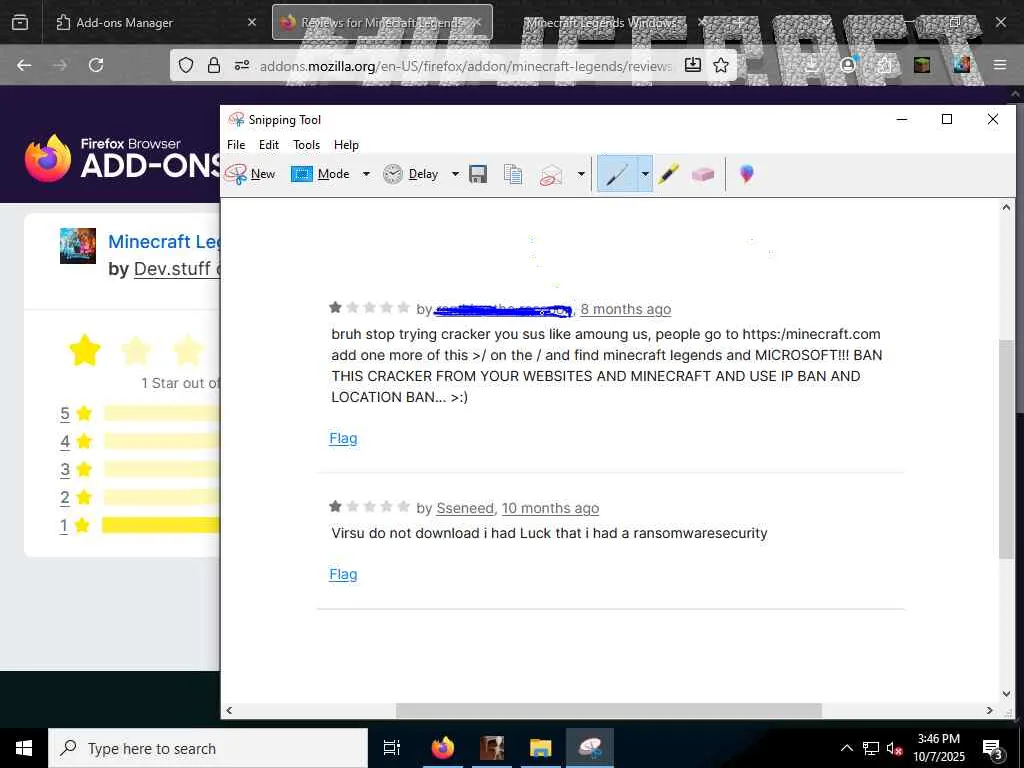Screen dimensions: 1024x768
Task: Bookmark this page with star icon
Action: click(x=721, y=65)
